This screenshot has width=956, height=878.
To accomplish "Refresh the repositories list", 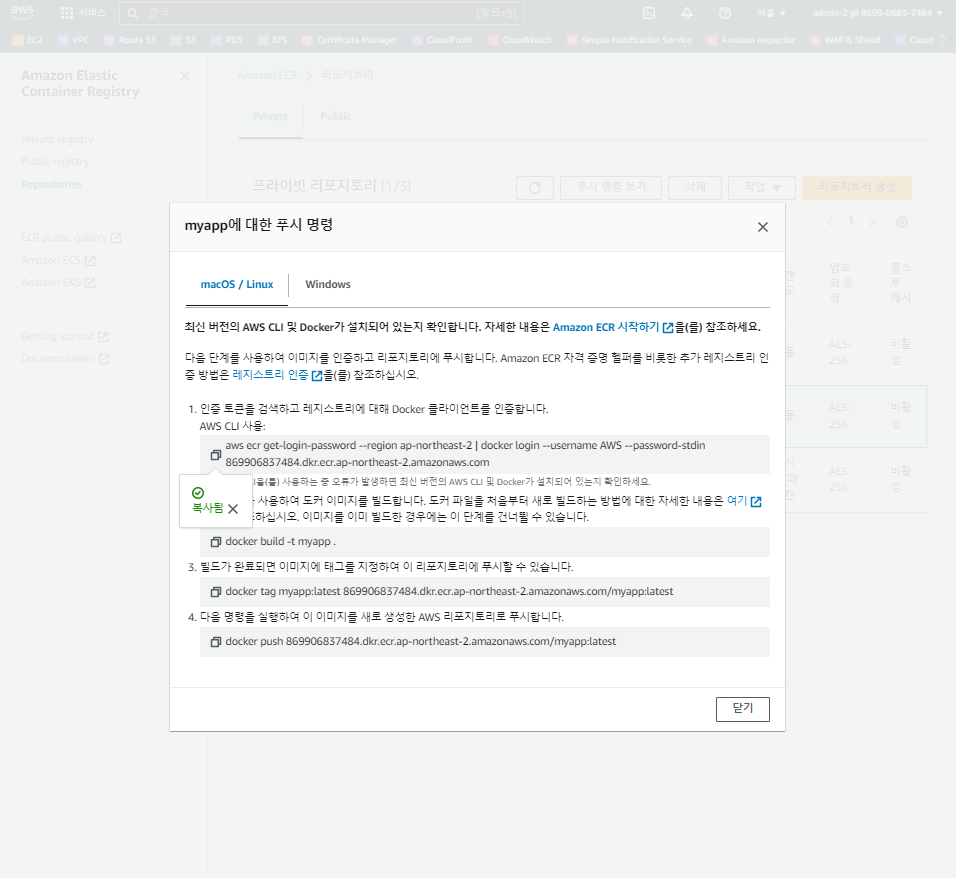I will (535, 188).
